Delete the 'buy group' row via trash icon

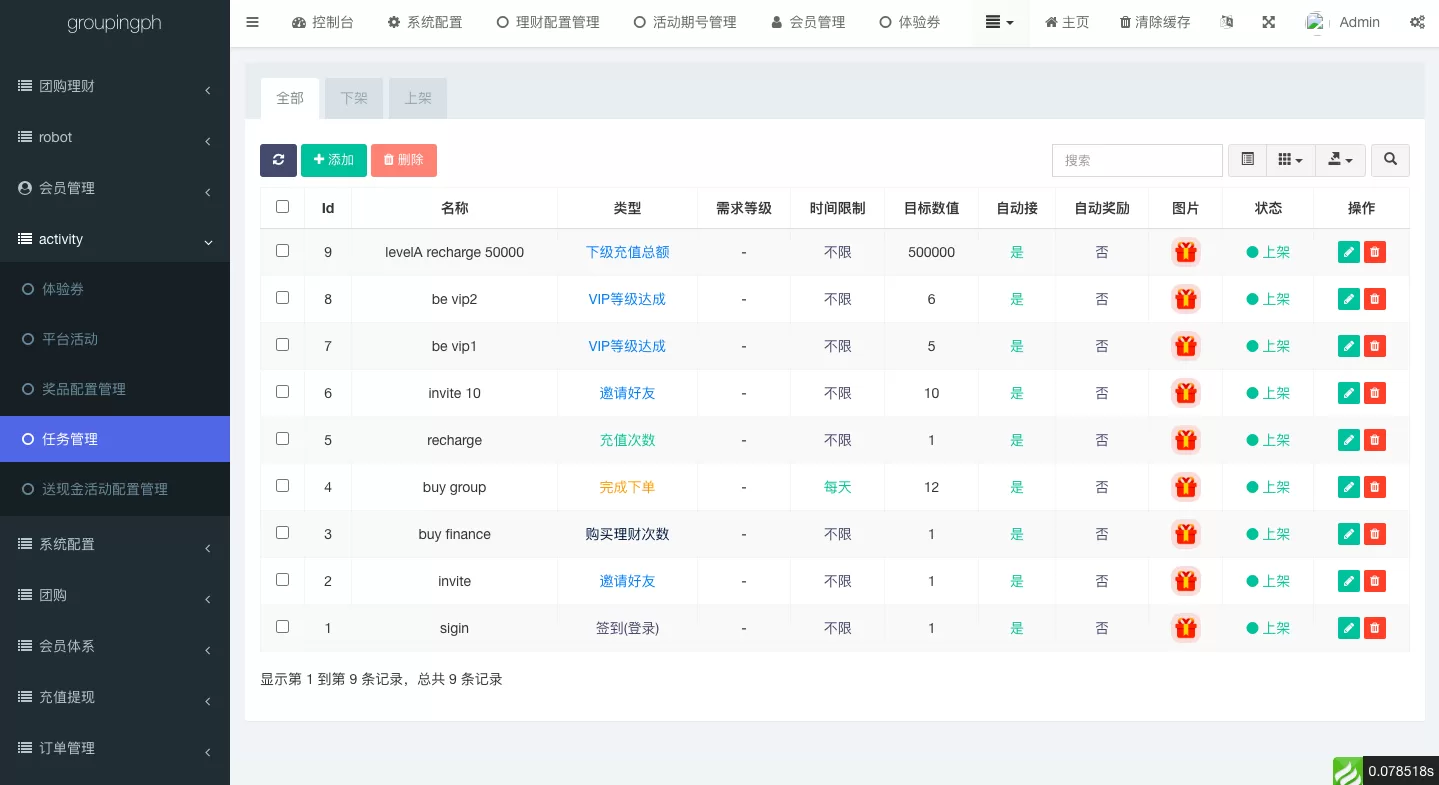click(1375, 487)
